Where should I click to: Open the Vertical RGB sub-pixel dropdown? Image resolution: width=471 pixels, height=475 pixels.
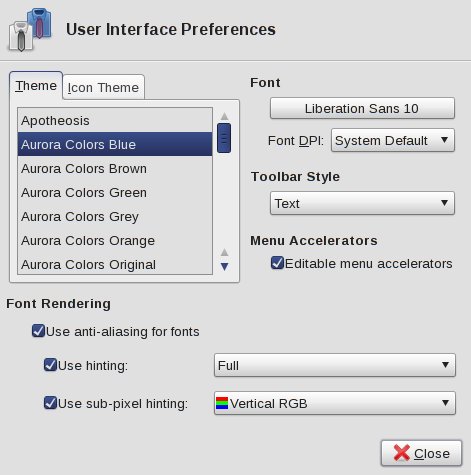pos(335,403)
